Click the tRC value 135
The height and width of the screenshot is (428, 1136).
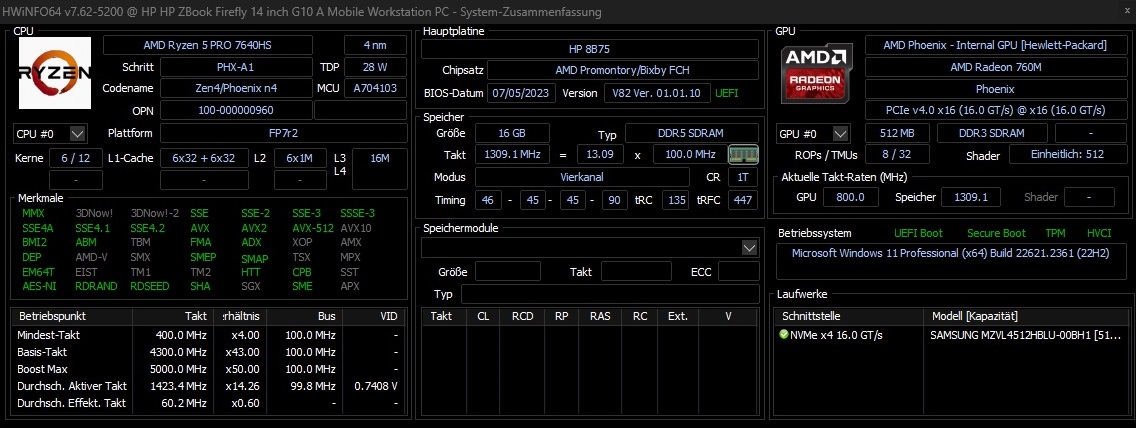pyautogui.click(x=675, y=201)
